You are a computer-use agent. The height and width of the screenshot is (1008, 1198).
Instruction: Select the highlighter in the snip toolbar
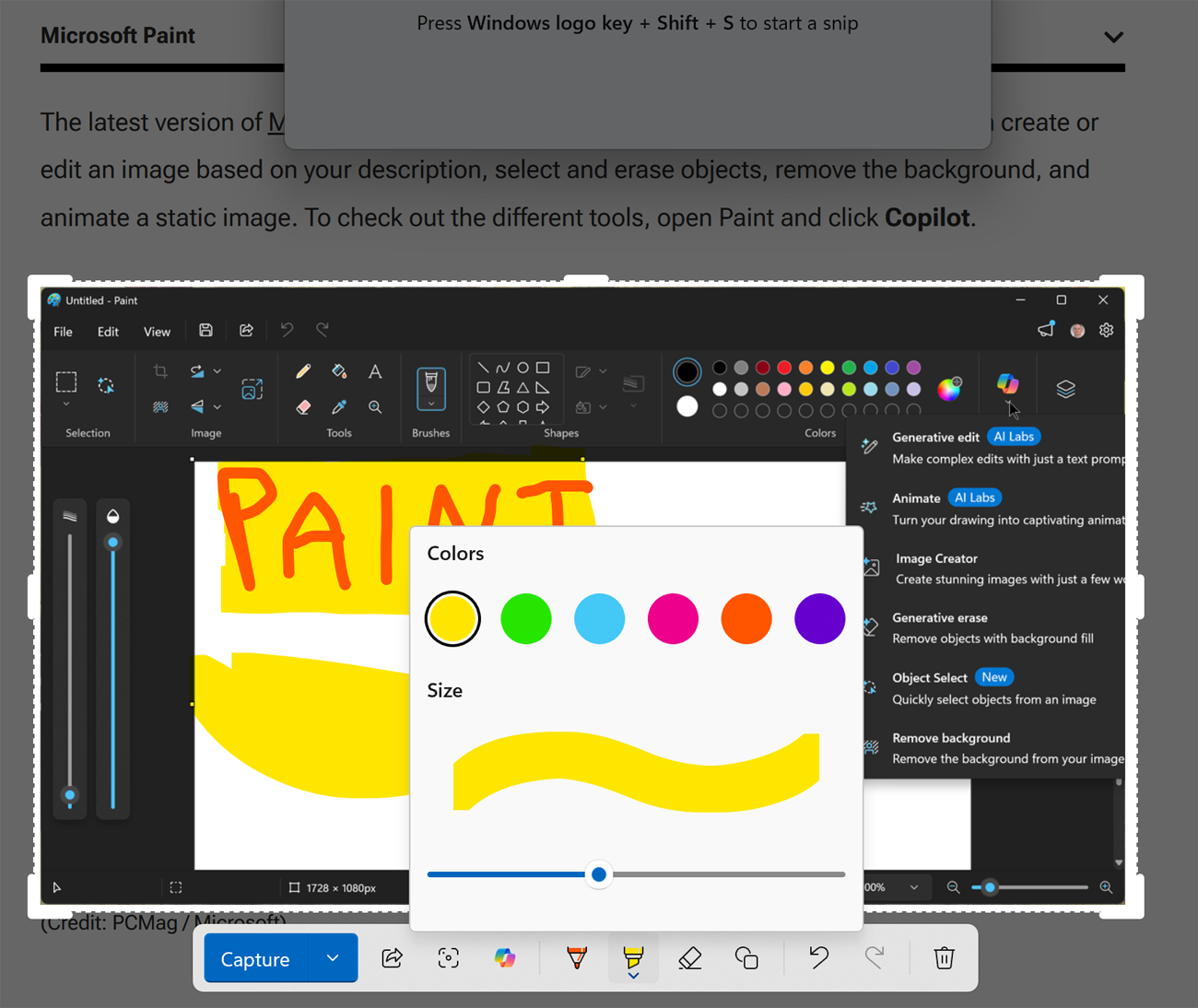point(633,958)
